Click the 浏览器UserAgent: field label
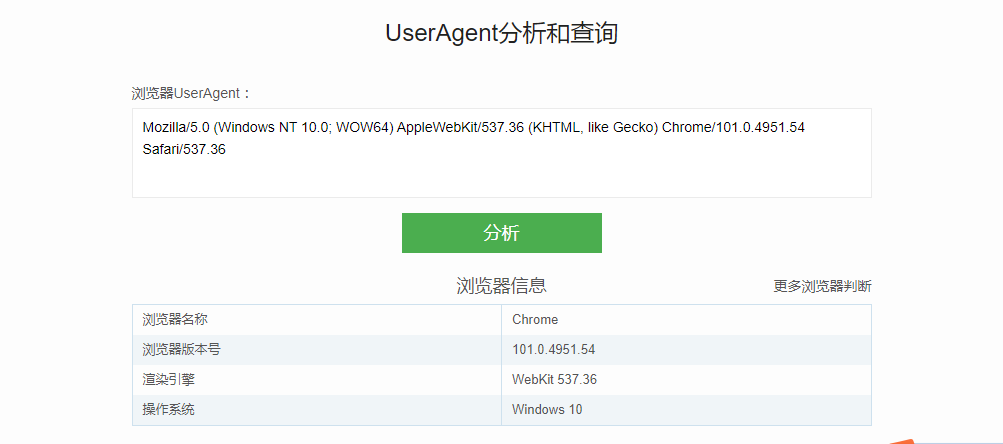The height and width of the screenshot is (444, 1003). (192, 93)
